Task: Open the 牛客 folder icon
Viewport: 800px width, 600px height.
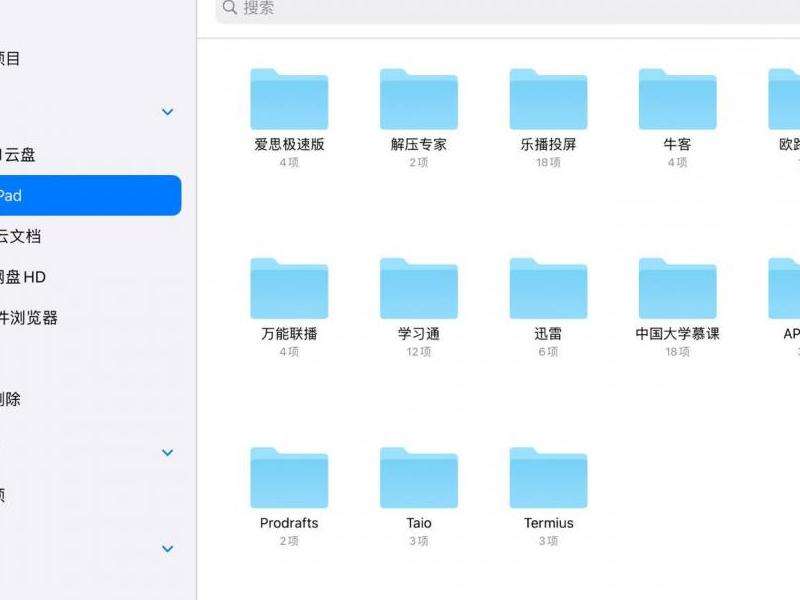Action: [678, 99]
